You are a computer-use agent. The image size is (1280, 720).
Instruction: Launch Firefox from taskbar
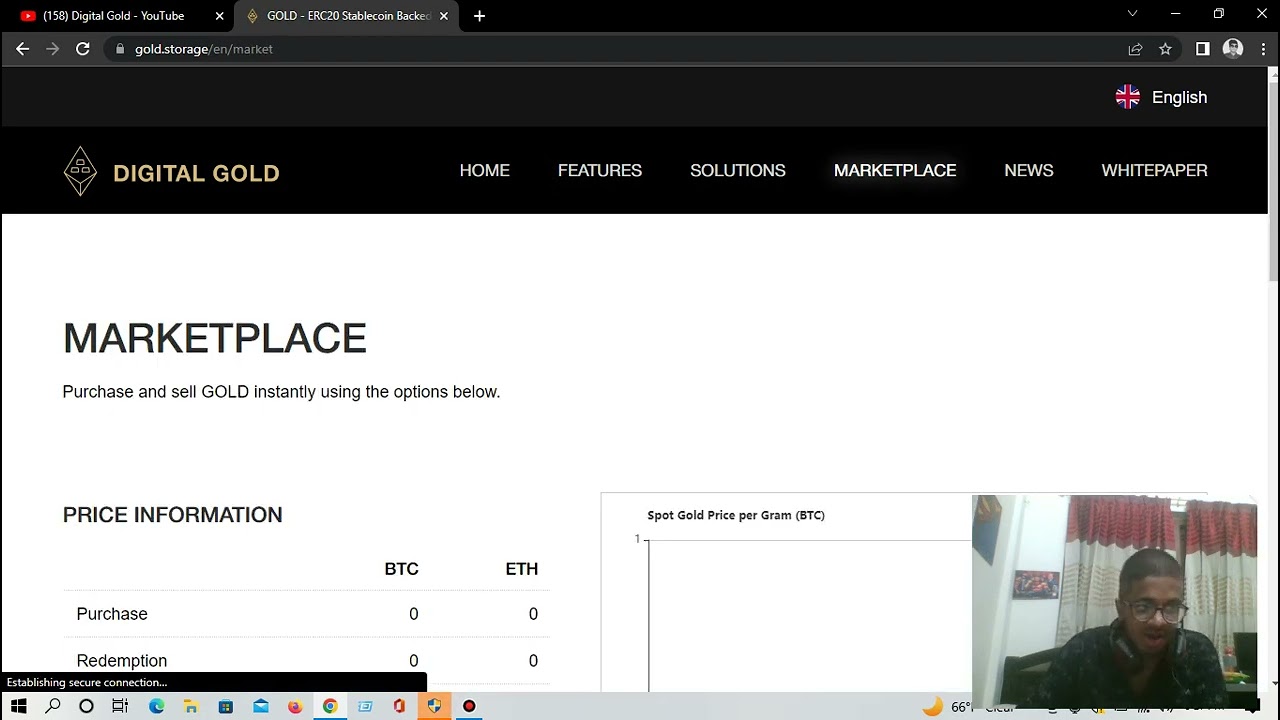click(x=295, y=706)
